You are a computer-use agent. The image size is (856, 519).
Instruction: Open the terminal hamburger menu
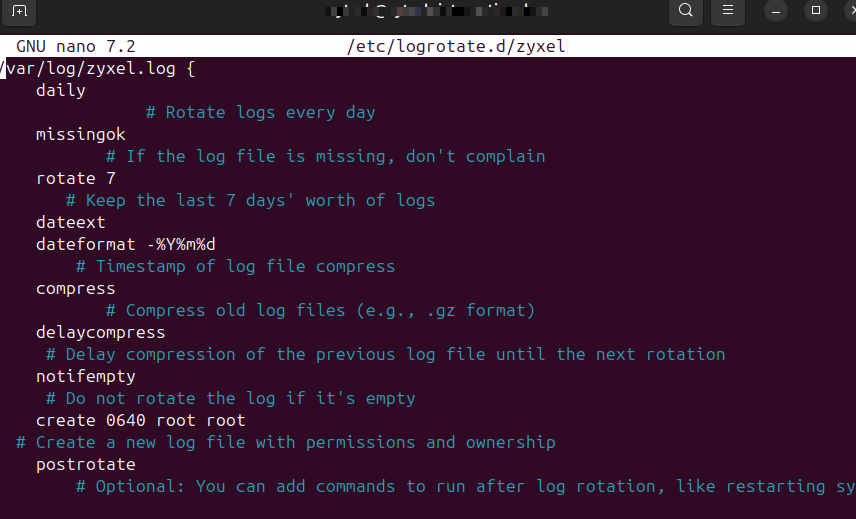[x=728, y=11]
